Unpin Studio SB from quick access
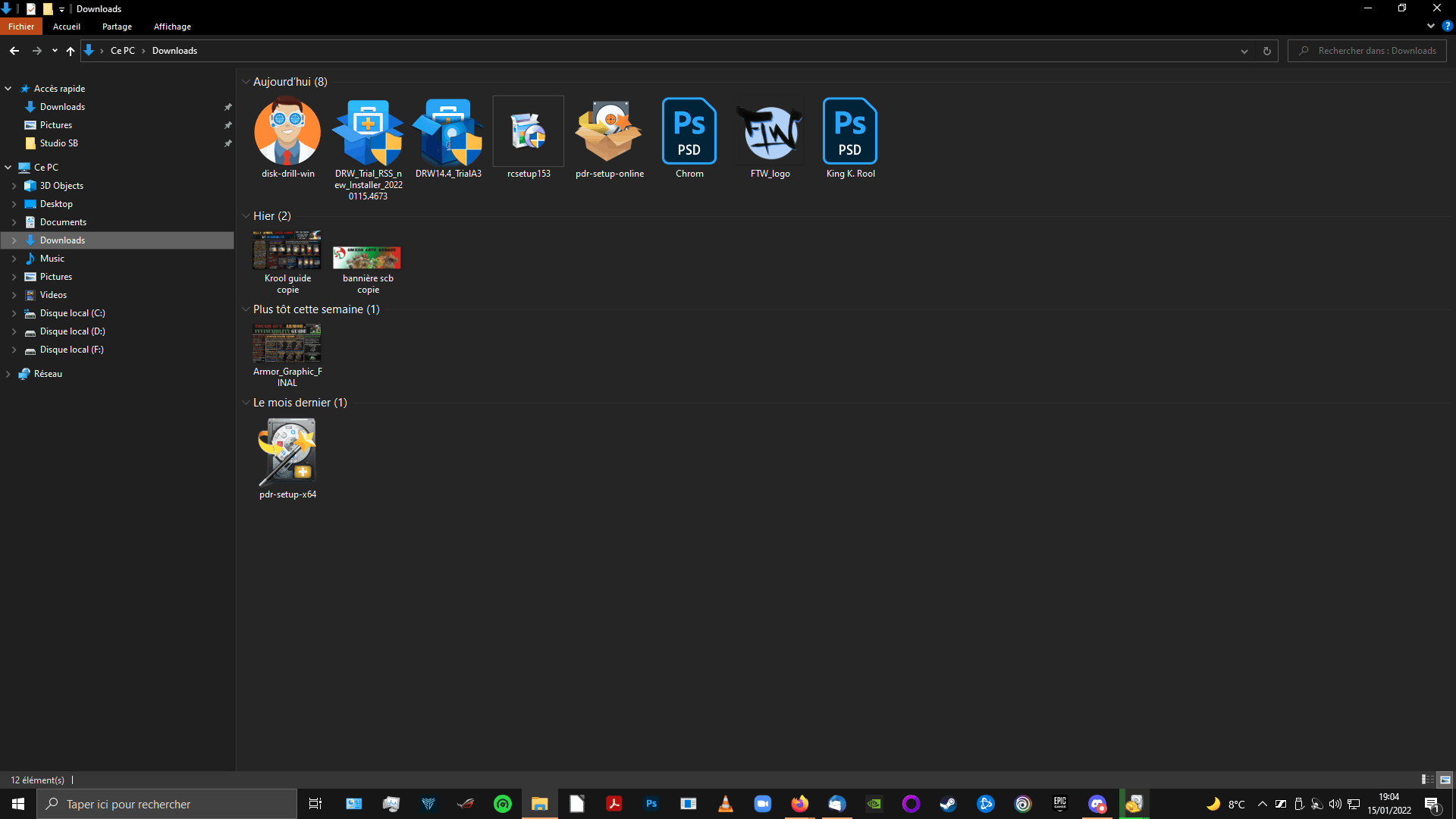 (227, 143)
